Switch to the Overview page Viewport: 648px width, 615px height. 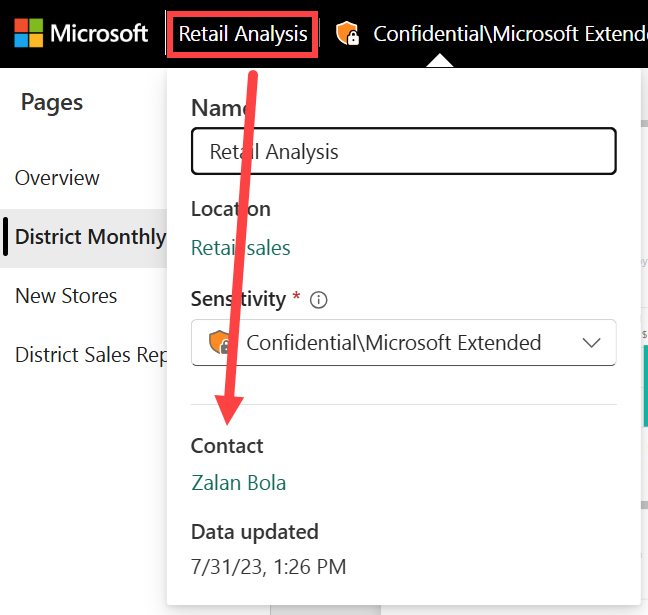(57, 178)
